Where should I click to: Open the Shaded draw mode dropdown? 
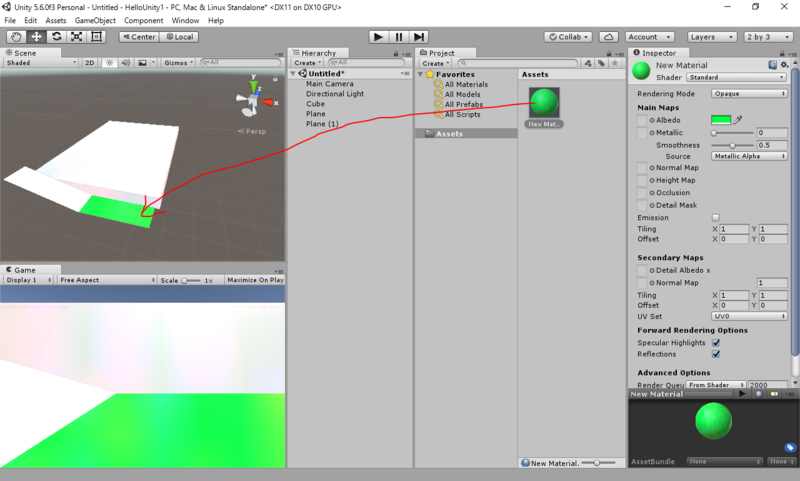(41, 63)
